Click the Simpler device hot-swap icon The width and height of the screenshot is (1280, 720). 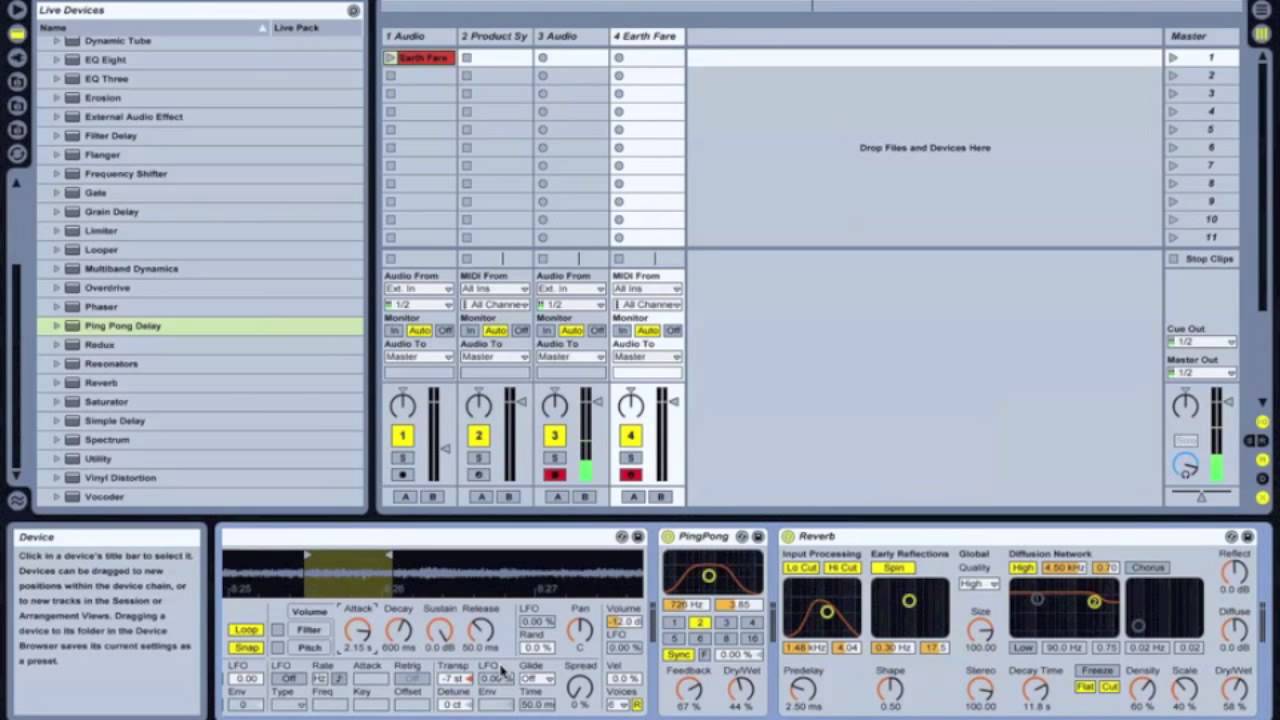pyautogui.click(x=622, y=537)
